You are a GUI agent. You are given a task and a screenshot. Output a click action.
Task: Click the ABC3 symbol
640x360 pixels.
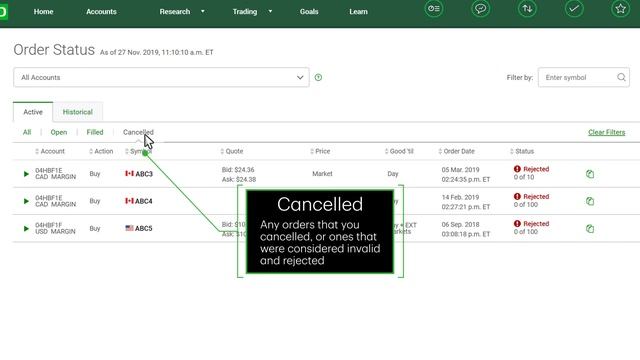pyautogui.click(x=144, y=174)
